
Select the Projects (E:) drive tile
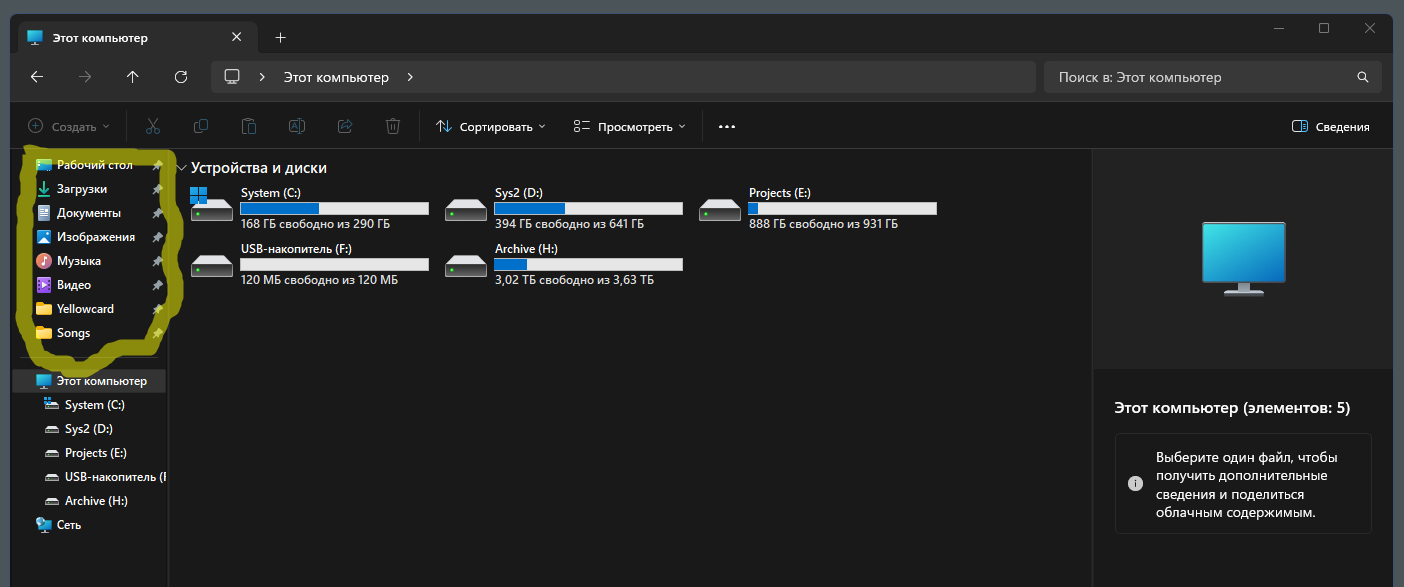818,208
